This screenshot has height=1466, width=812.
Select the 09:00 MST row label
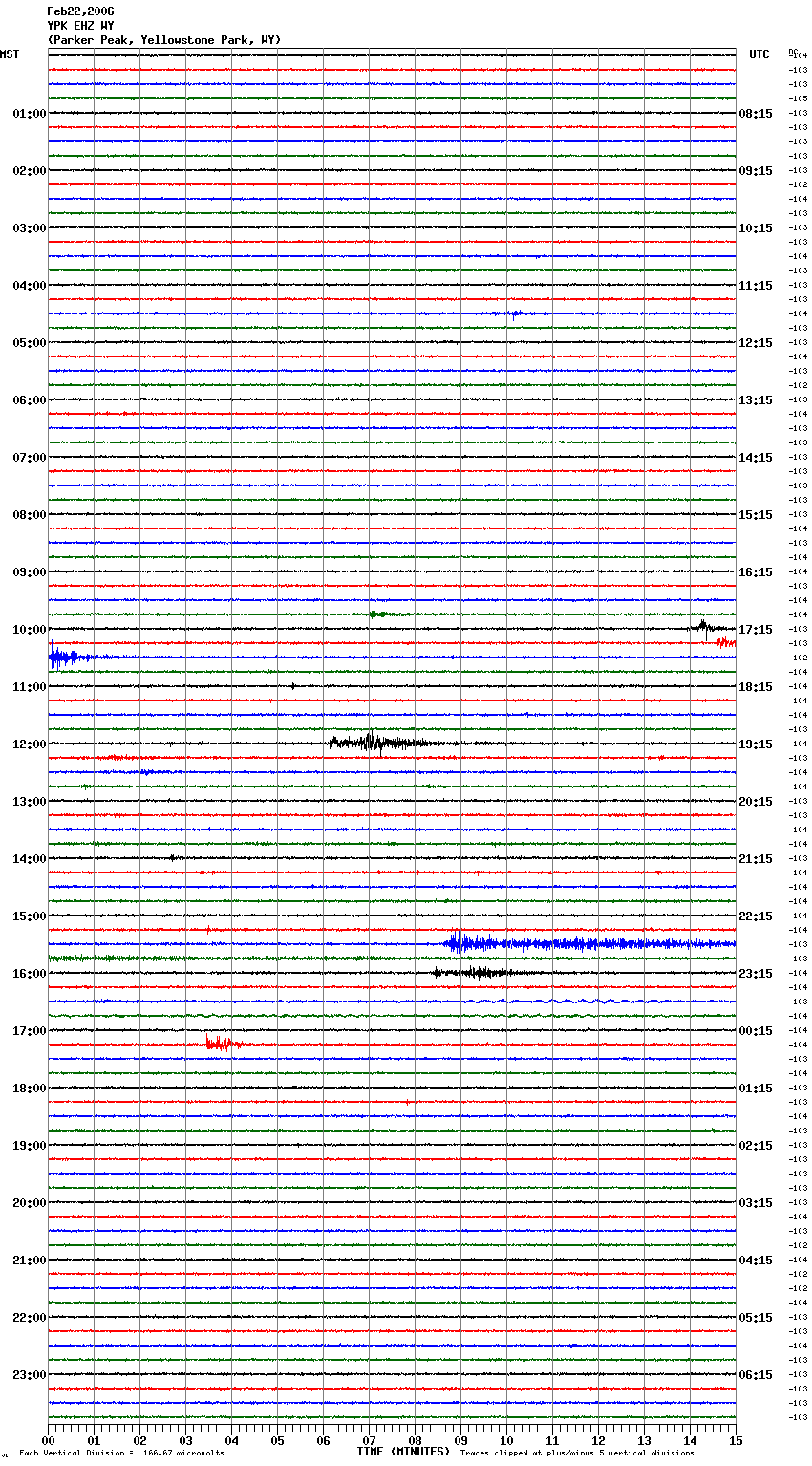[x=30, y=572]
